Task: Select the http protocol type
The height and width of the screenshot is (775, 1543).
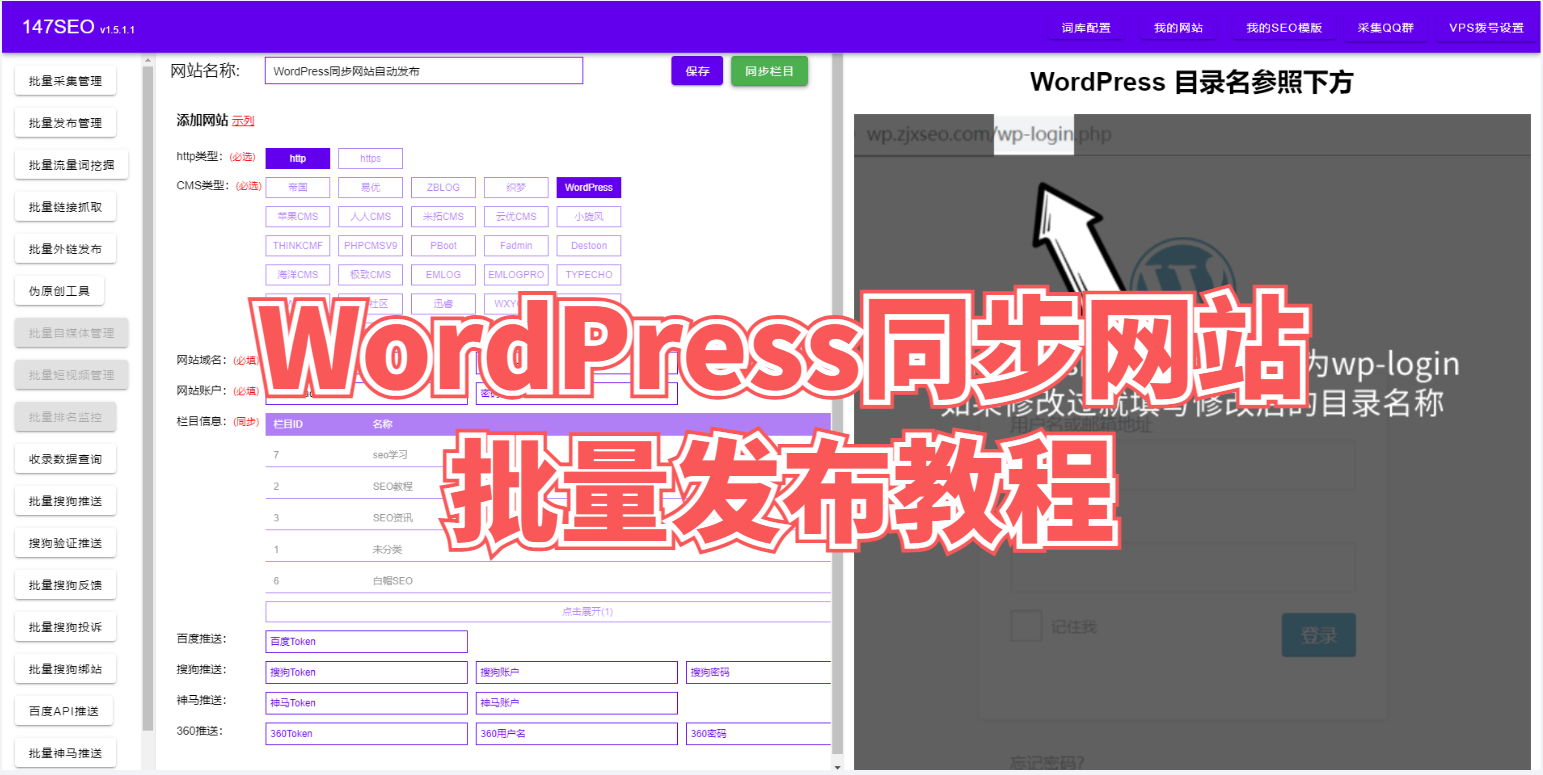Action: tap(298, 158)
